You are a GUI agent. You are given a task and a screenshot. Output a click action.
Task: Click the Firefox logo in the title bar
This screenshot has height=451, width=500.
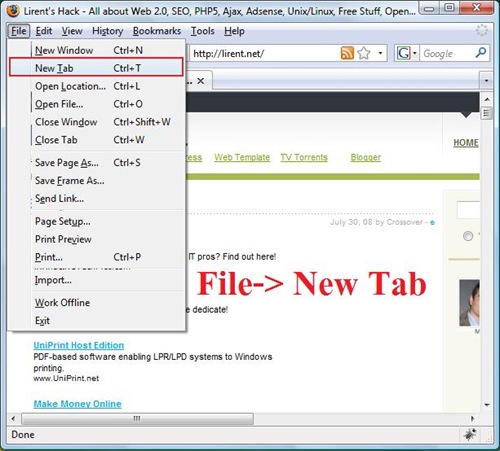(13, 11)
